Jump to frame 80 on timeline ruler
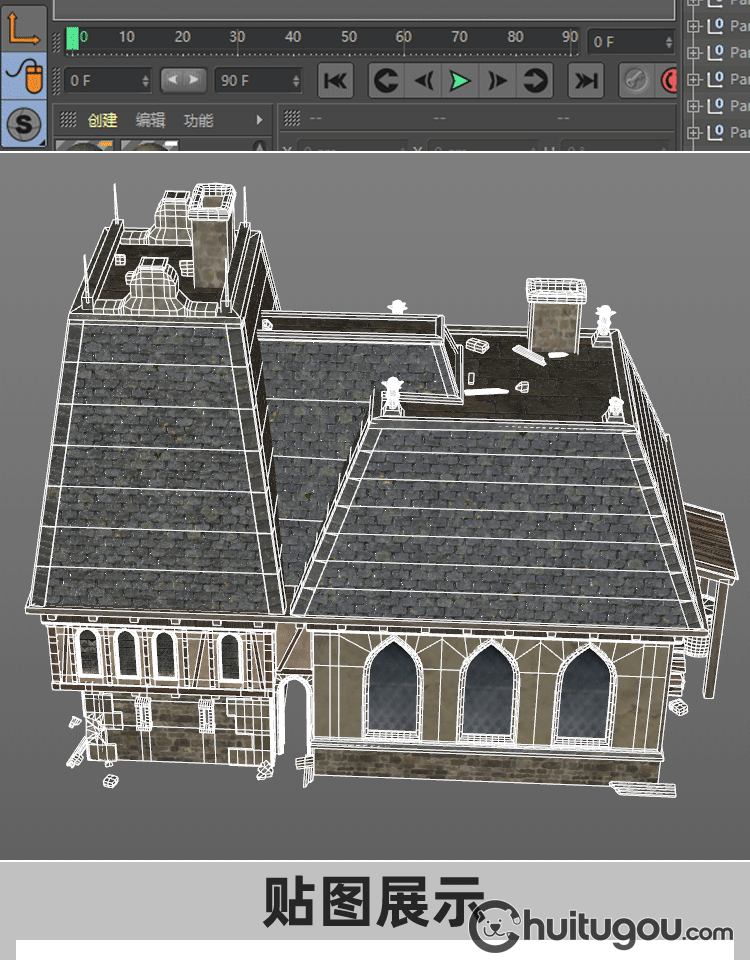The image size is (750, 960). (516, 37)
